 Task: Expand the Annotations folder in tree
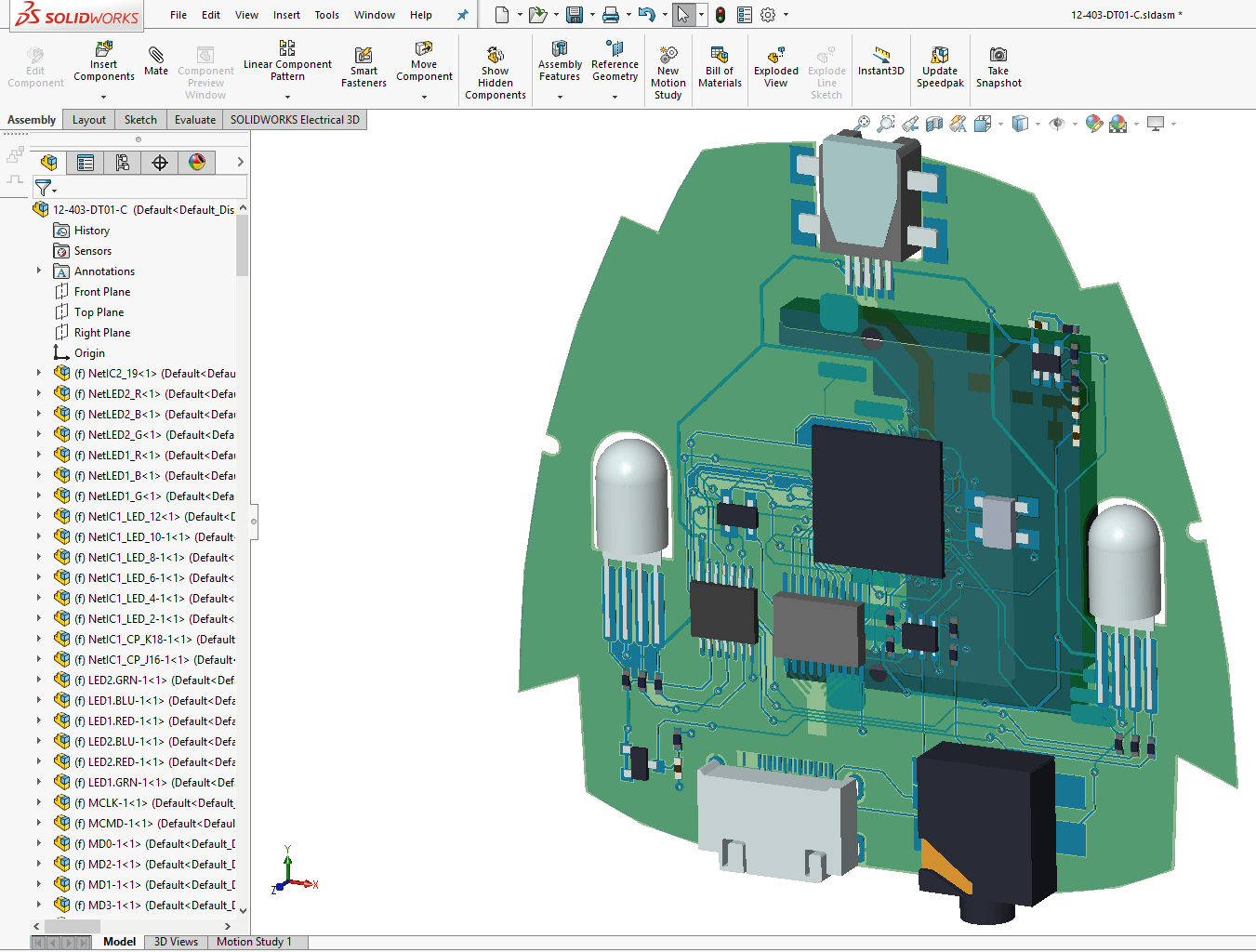click(x=39, y=271)
